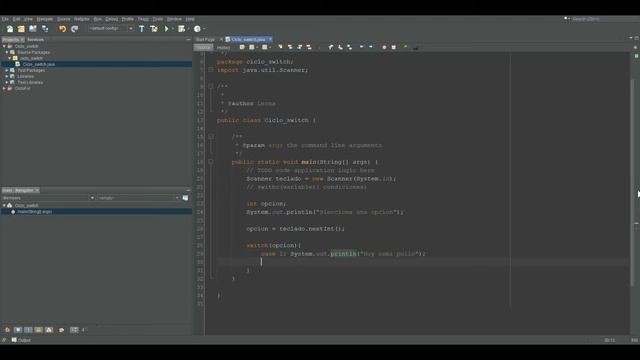
Task: Close the Ciclo_switch.java editor tab
Action: 270,40
